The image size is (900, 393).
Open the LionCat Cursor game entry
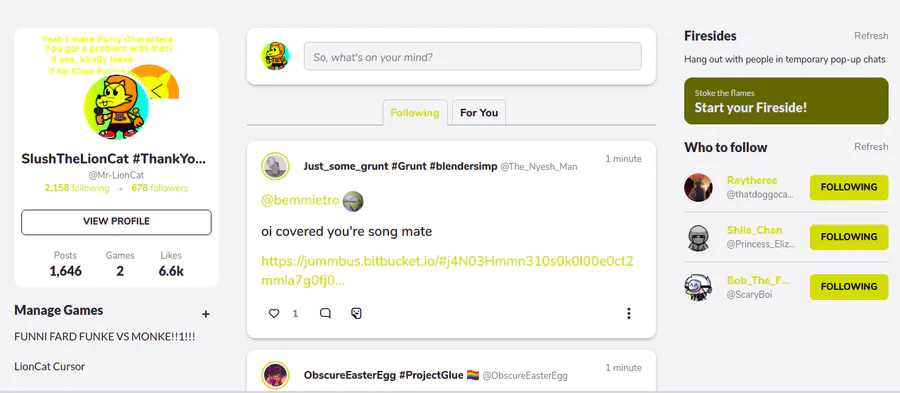[x=49, y=366]
